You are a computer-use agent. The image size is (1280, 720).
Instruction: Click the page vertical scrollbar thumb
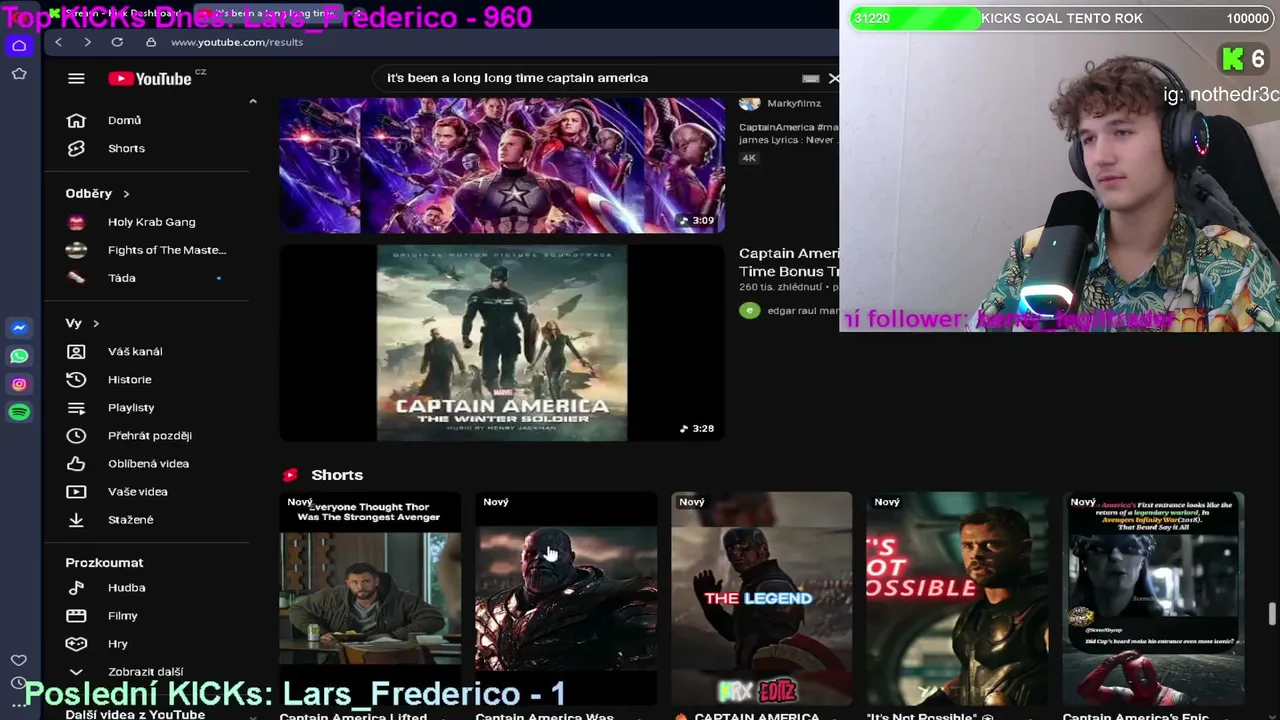pos(1272,614)
